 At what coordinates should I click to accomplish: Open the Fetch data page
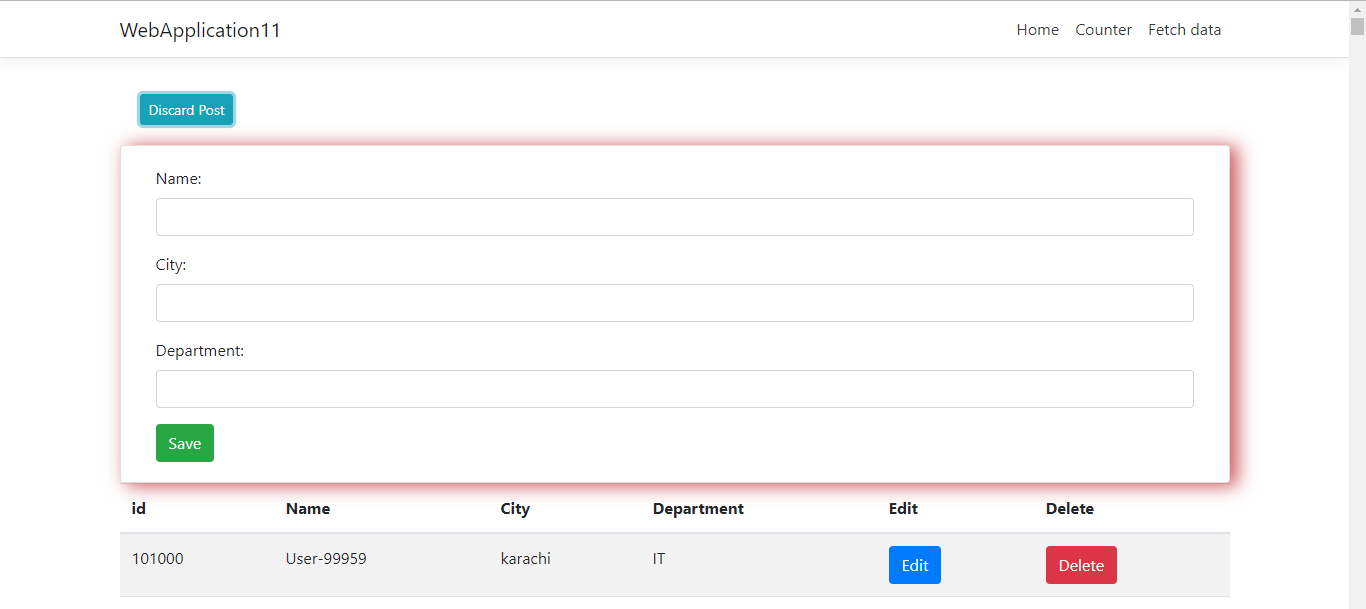coord(1184,29)
